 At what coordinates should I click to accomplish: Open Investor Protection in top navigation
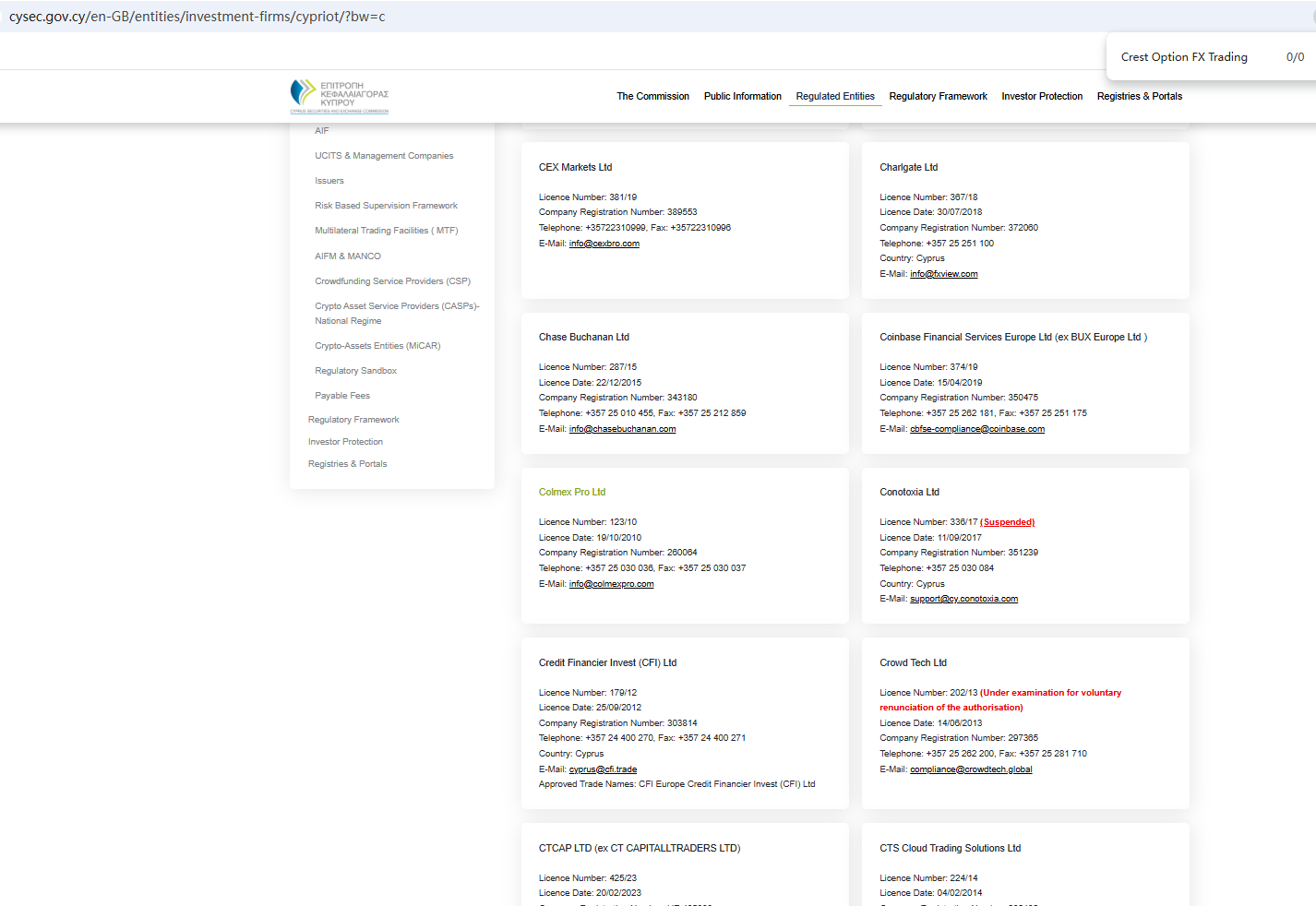(1042, 96)
